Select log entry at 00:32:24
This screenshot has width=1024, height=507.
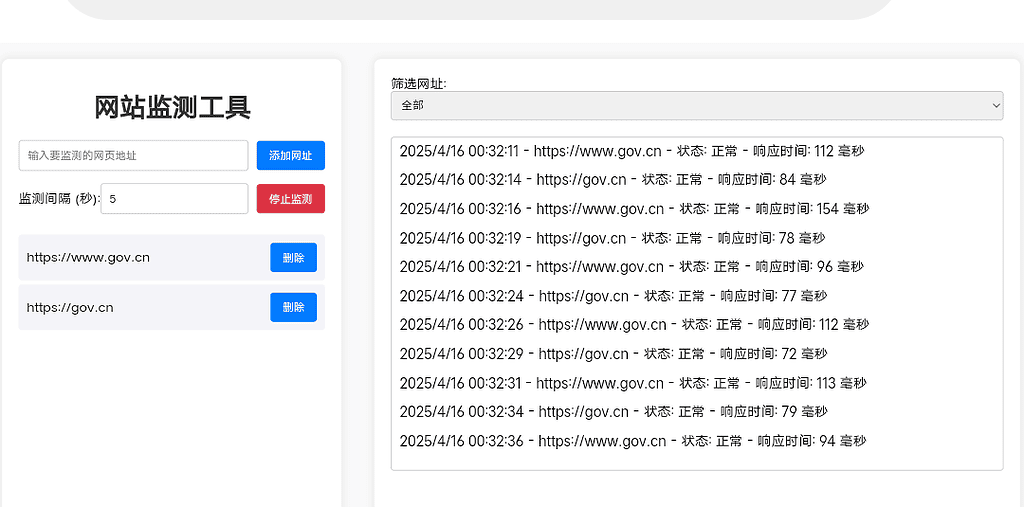(613, 296)
